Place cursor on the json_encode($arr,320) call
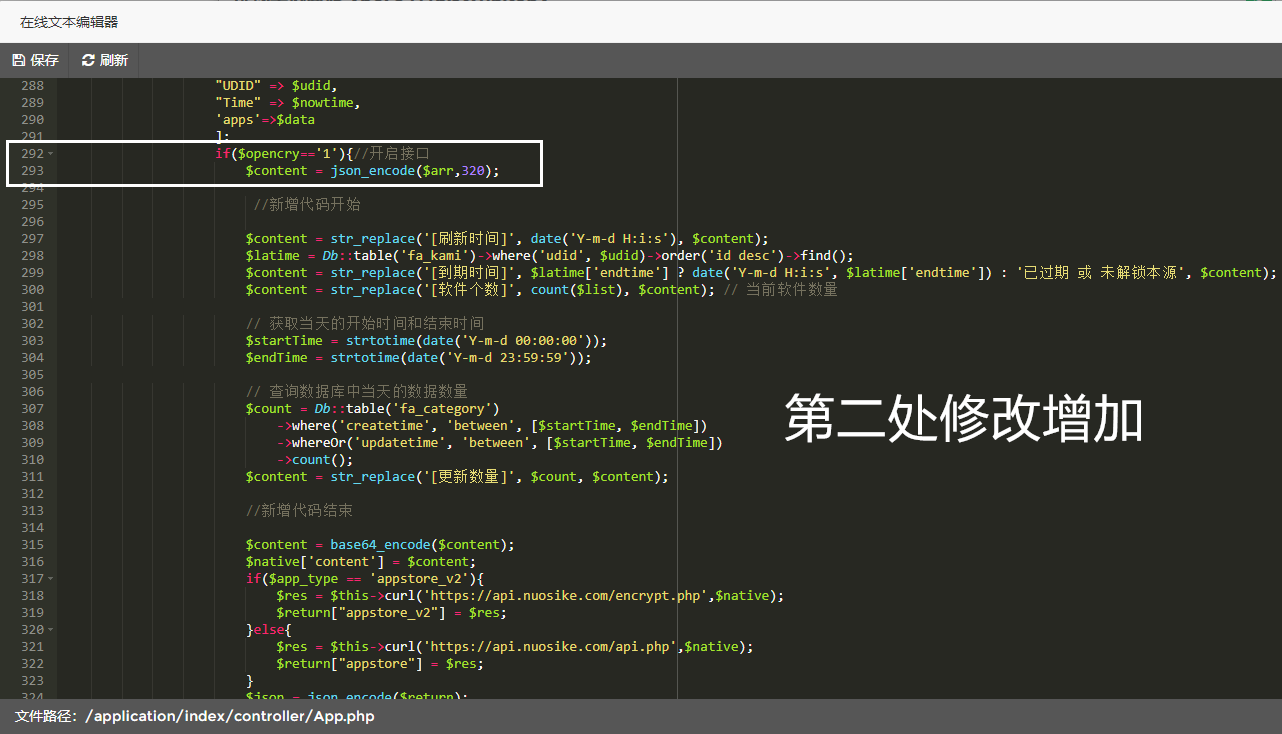This screenshot has height=734, width=1282. pyautogui.click(x=412, y=171)
